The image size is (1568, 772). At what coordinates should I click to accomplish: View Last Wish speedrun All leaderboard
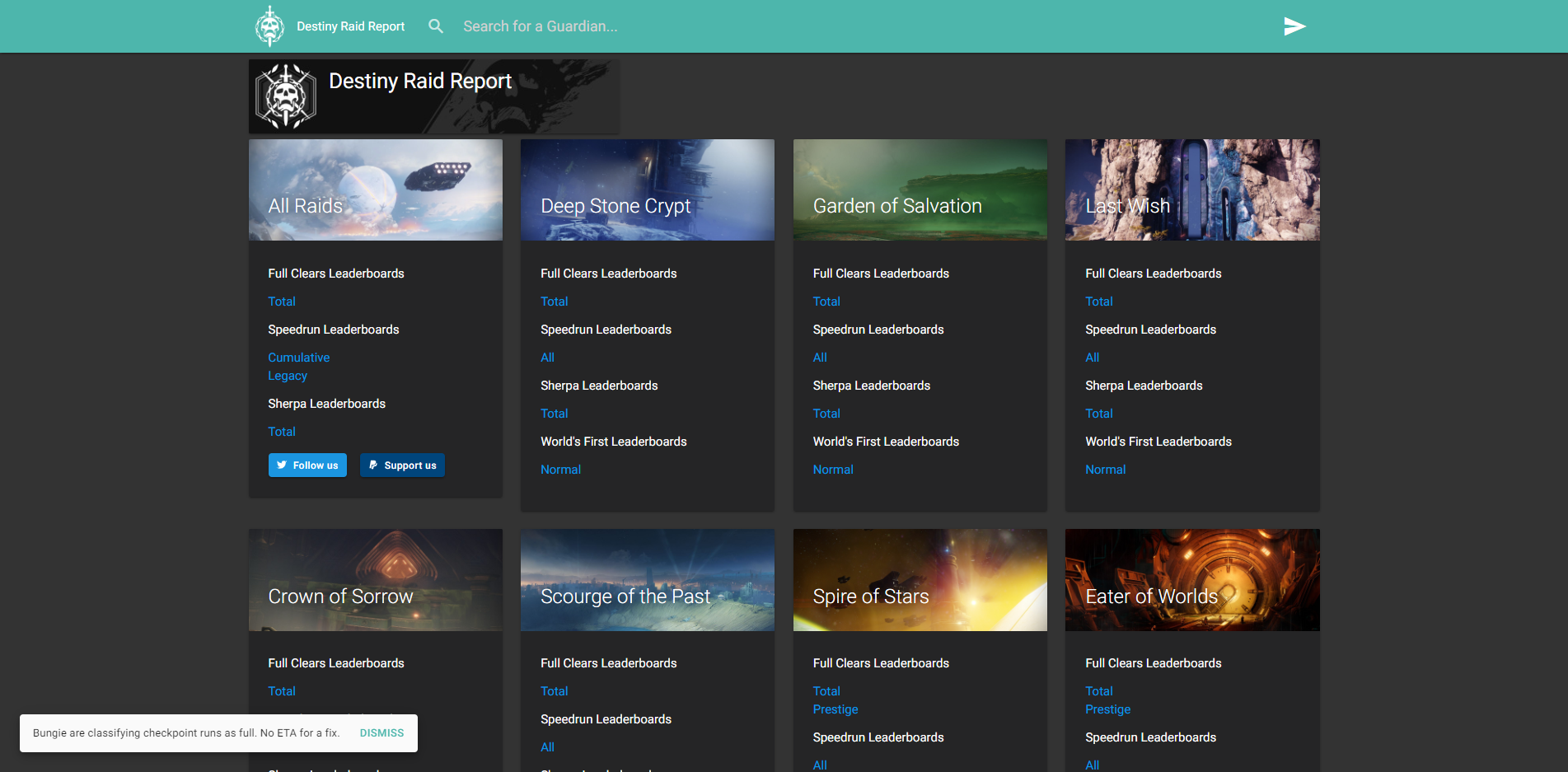click(x=1093, y=358)
